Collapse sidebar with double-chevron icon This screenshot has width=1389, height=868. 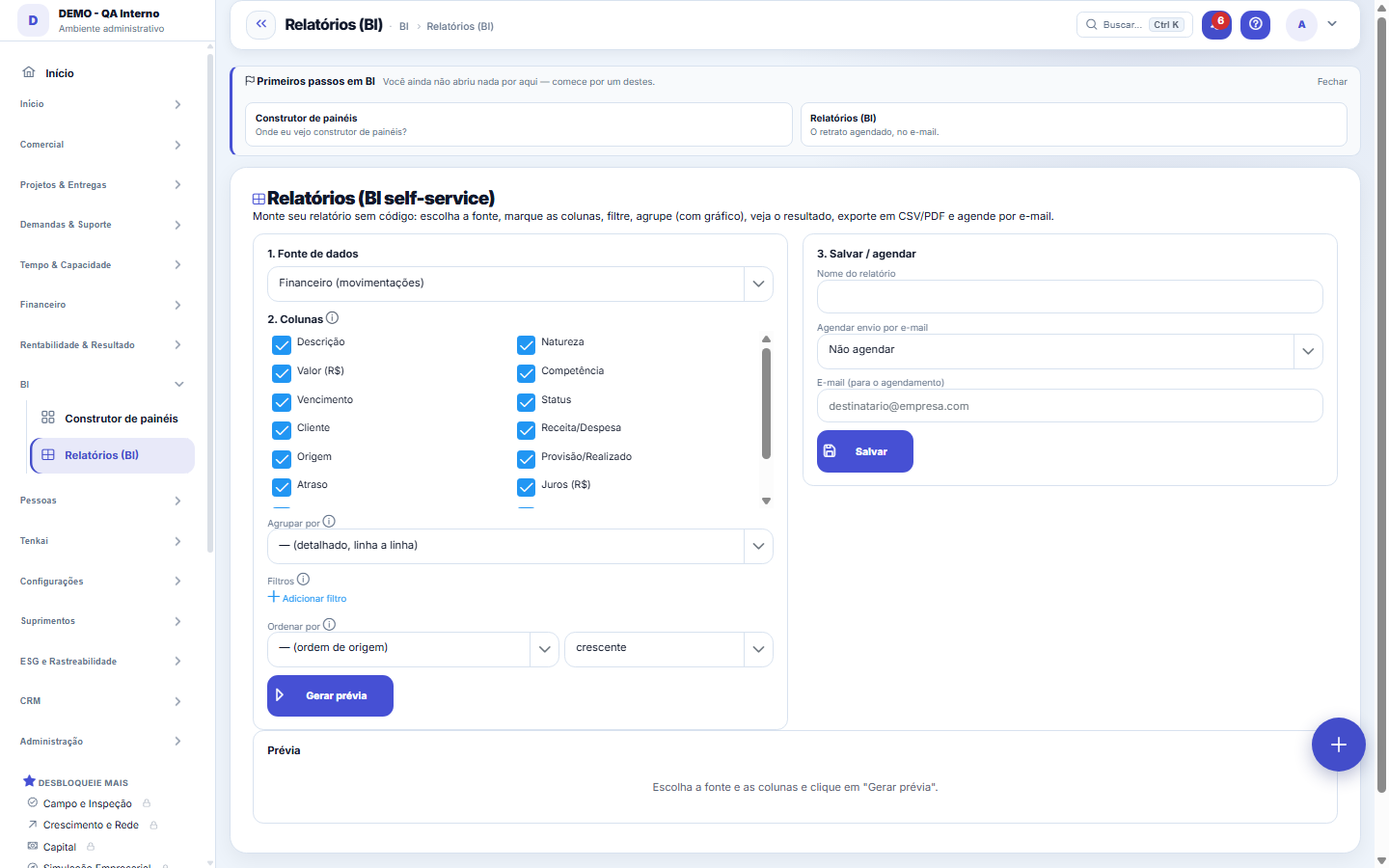point(261,24)
